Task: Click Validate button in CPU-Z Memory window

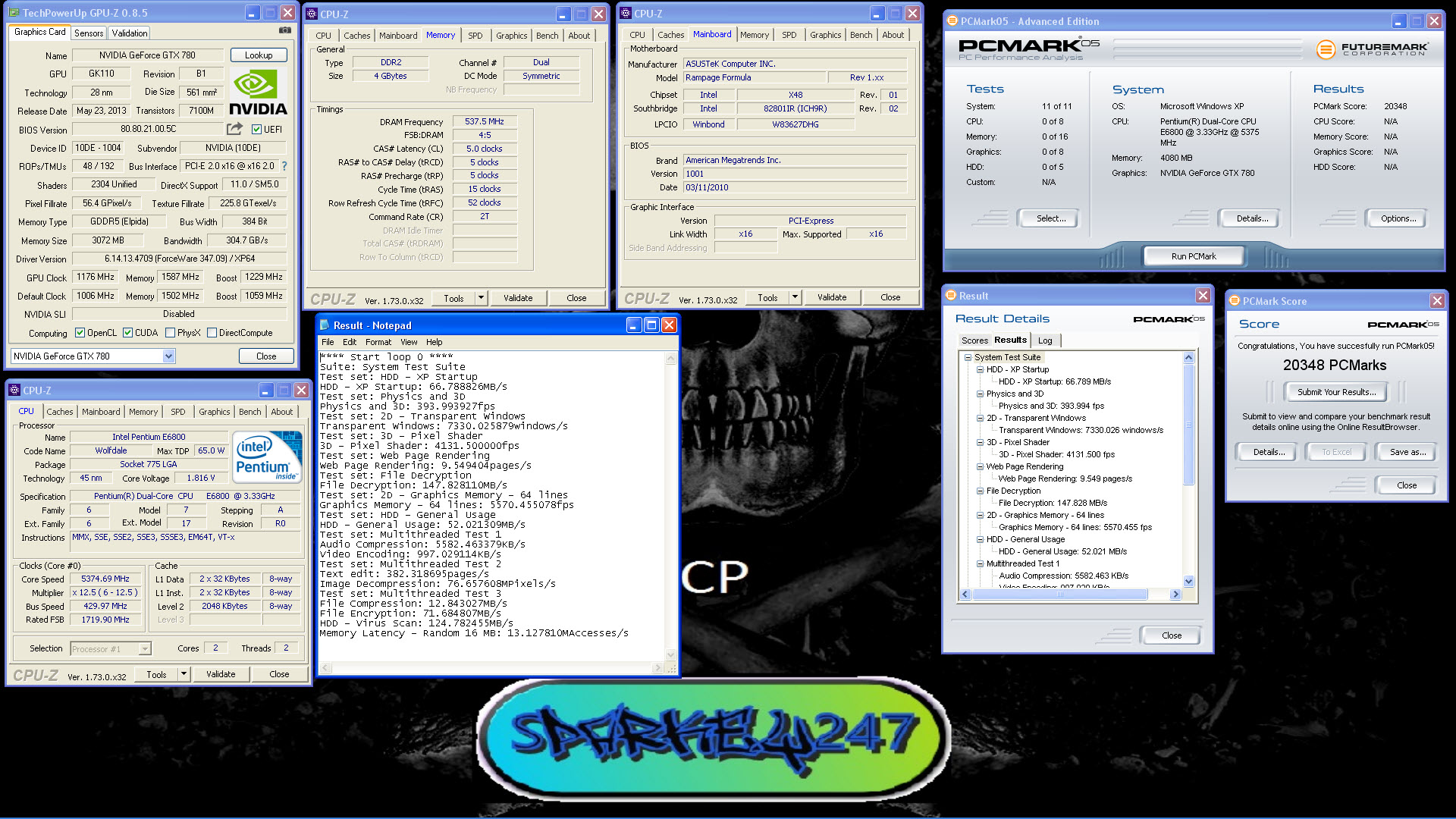Action: (518, 298)
